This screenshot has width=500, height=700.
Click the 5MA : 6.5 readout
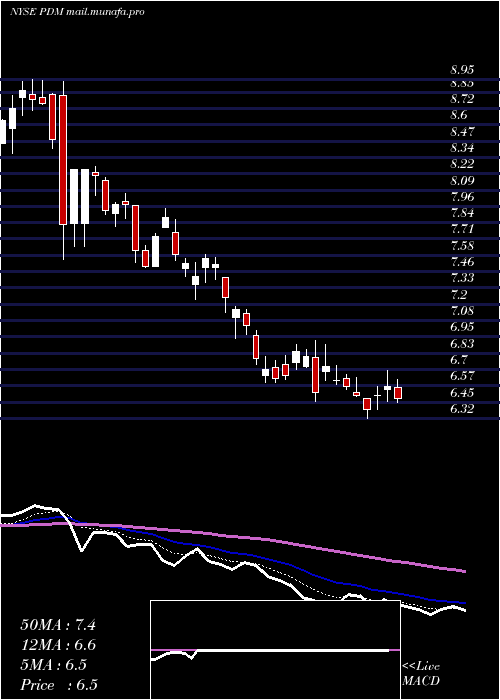pyautogui.click(x=54, y=665)
